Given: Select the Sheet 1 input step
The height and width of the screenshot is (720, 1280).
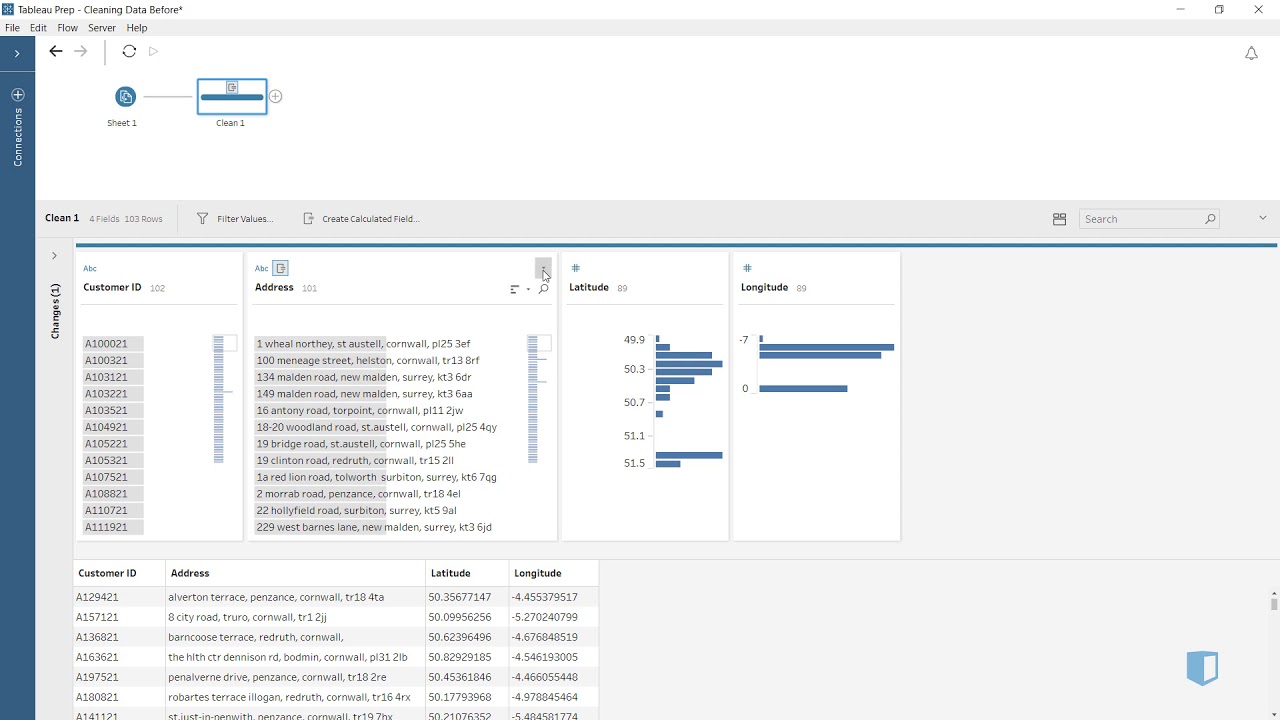Looking at the screenshot, I should coord(125,97).
